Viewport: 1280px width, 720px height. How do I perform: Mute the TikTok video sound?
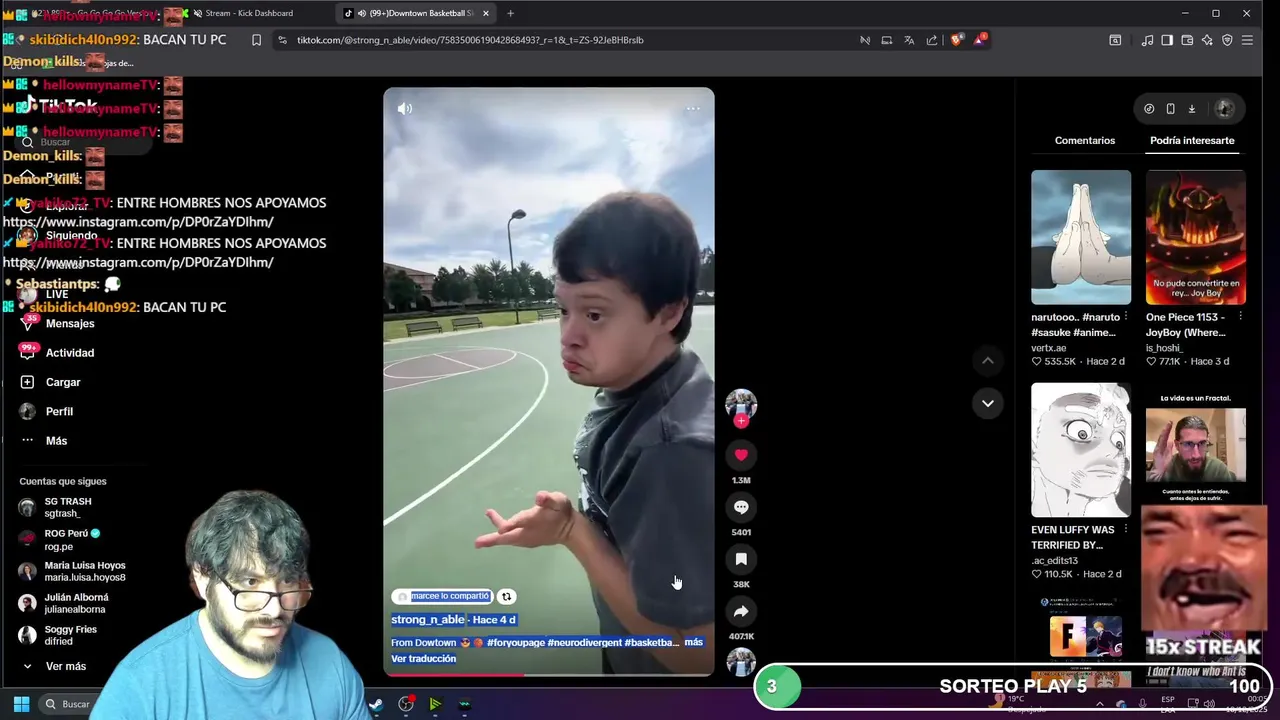pyautogui.click(x=404, y=108)
